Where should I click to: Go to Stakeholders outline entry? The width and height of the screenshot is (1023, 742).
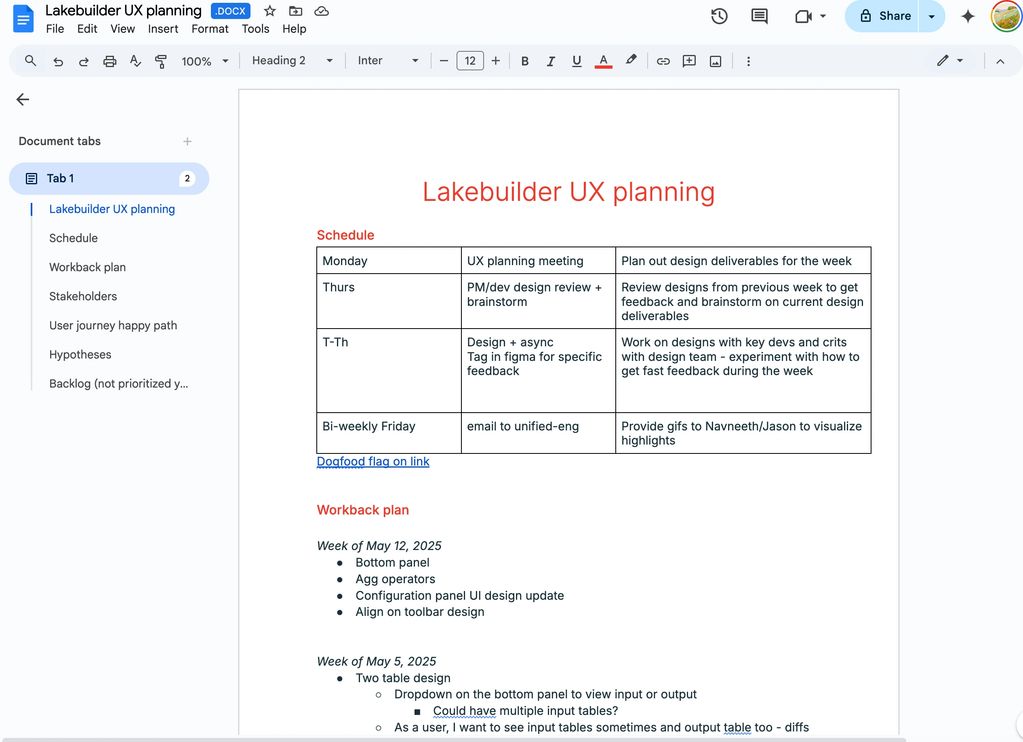pos(83,296)
